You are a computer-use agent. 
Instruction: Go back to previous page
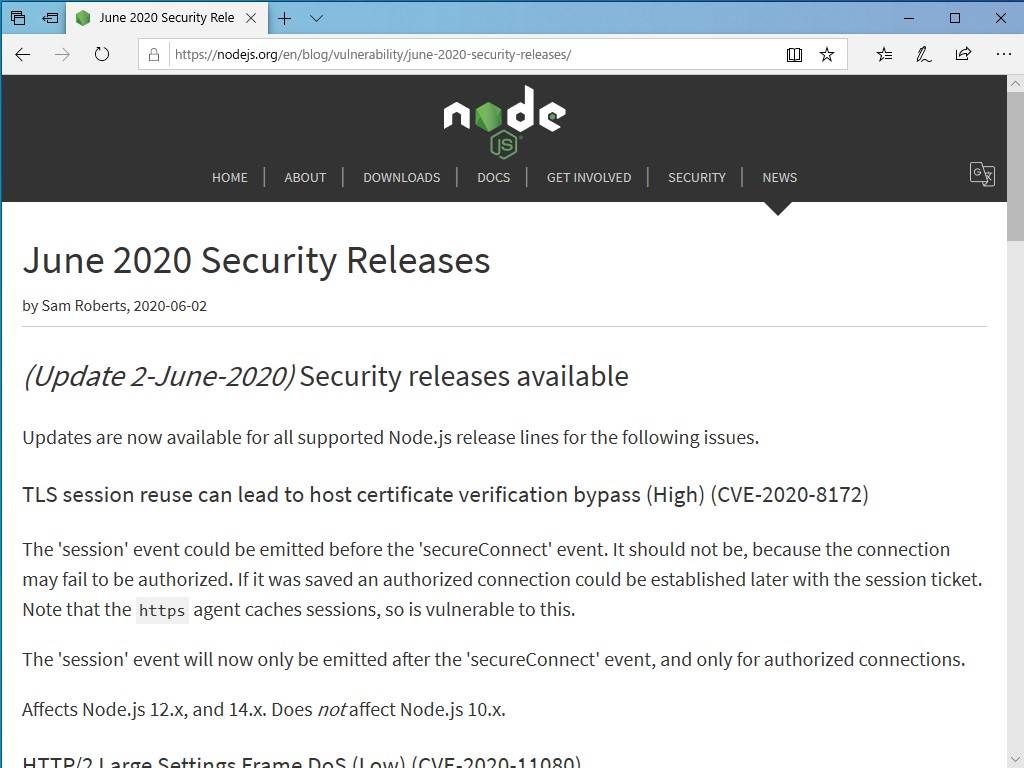(x=23, y=55)
